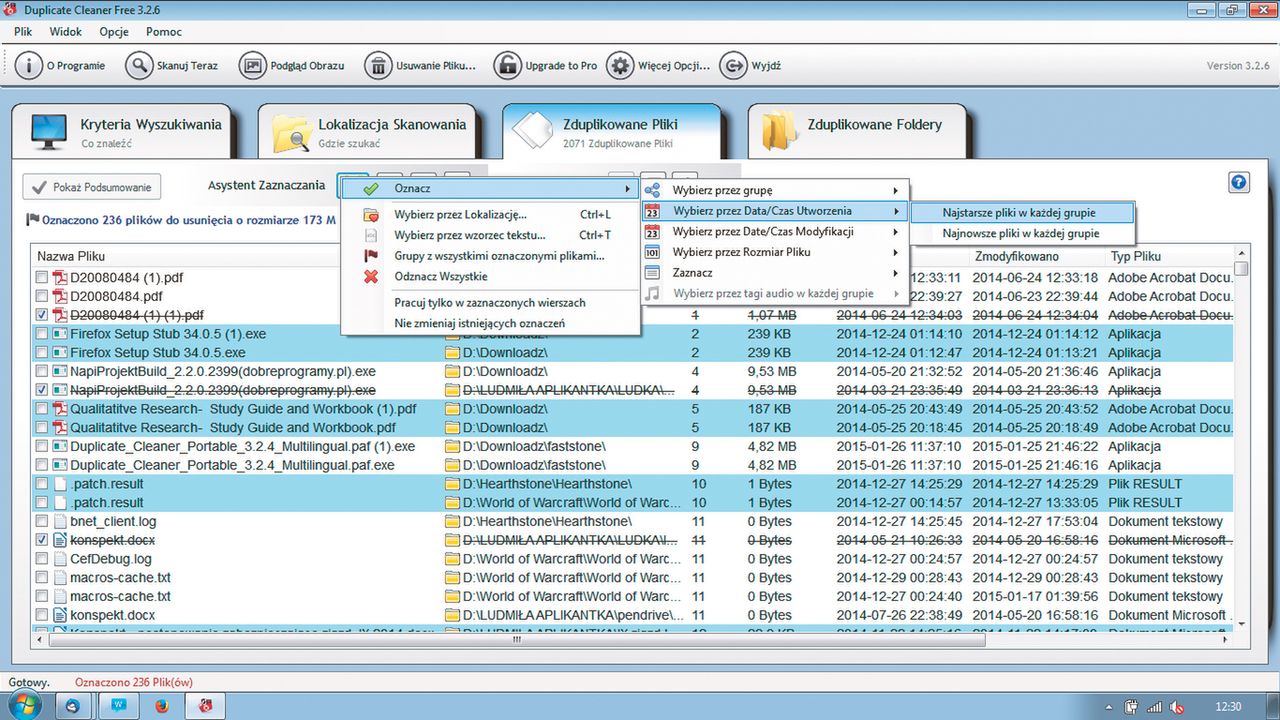
Task: Open Firefox from the Windows taskbar
Action: tap(161, 706)
